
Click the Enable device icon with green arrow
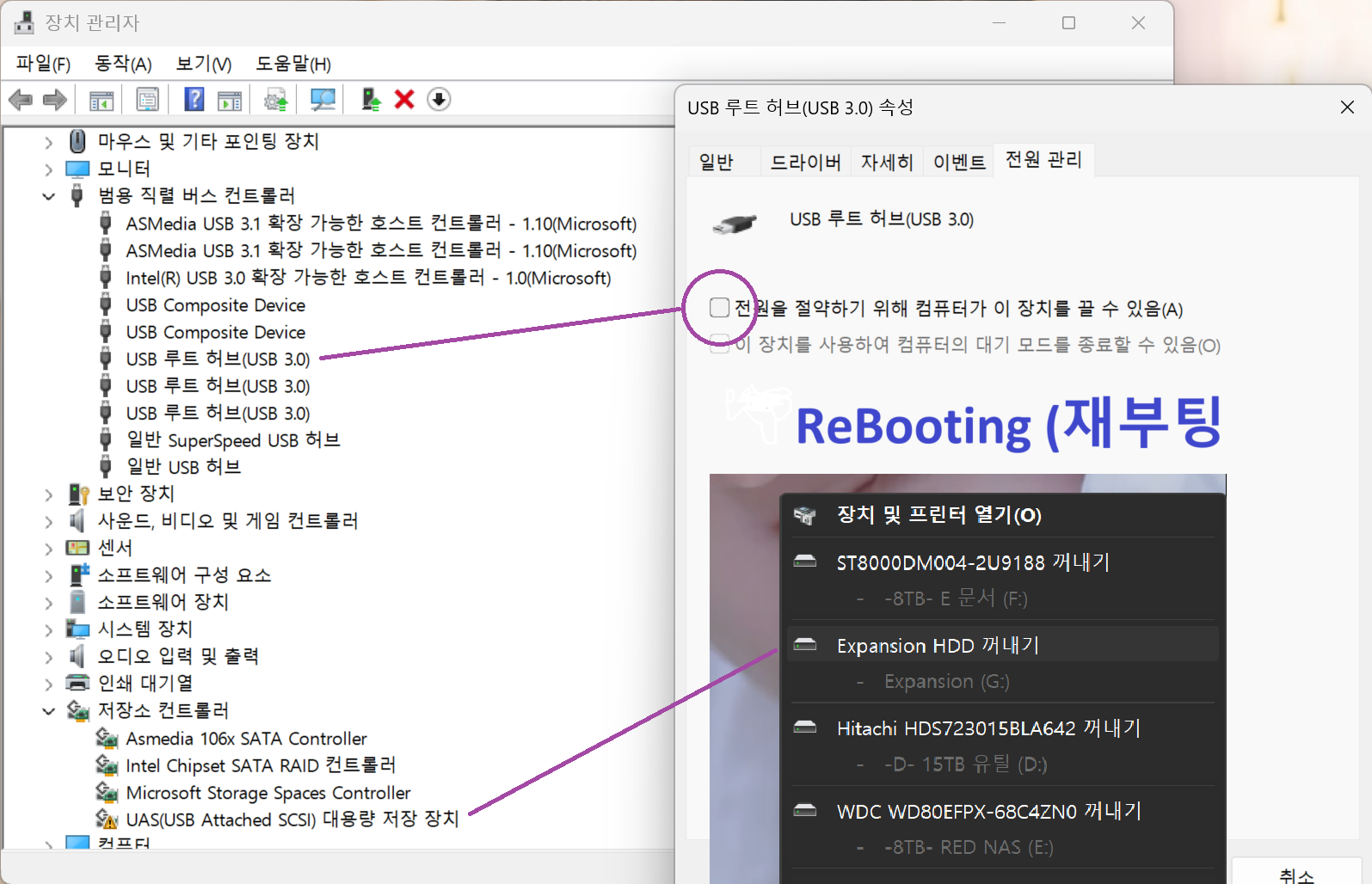(x=371, y=100)
